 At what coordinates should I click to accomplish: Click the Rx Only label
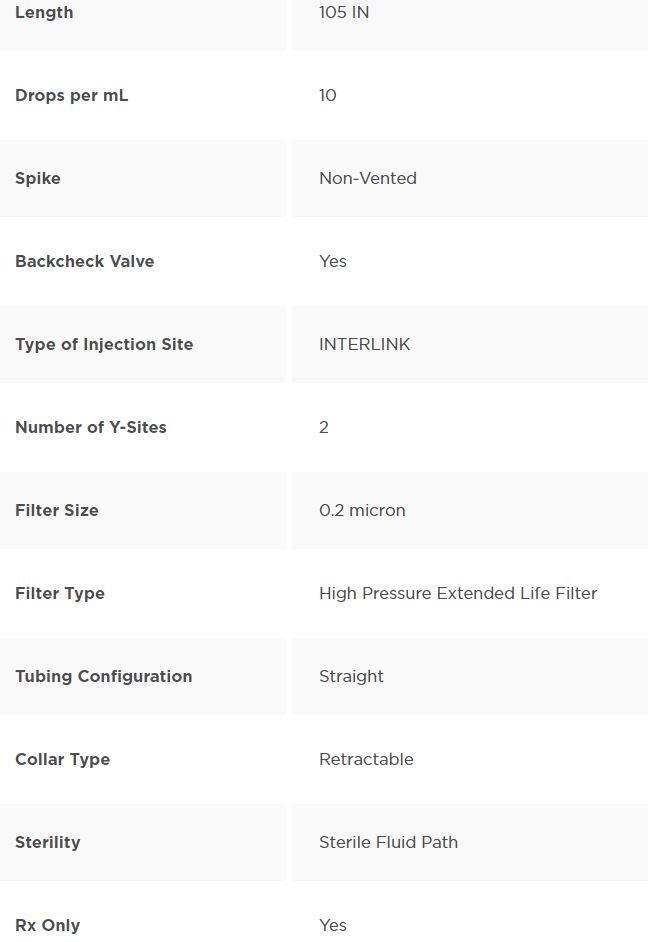pos(47,925)
